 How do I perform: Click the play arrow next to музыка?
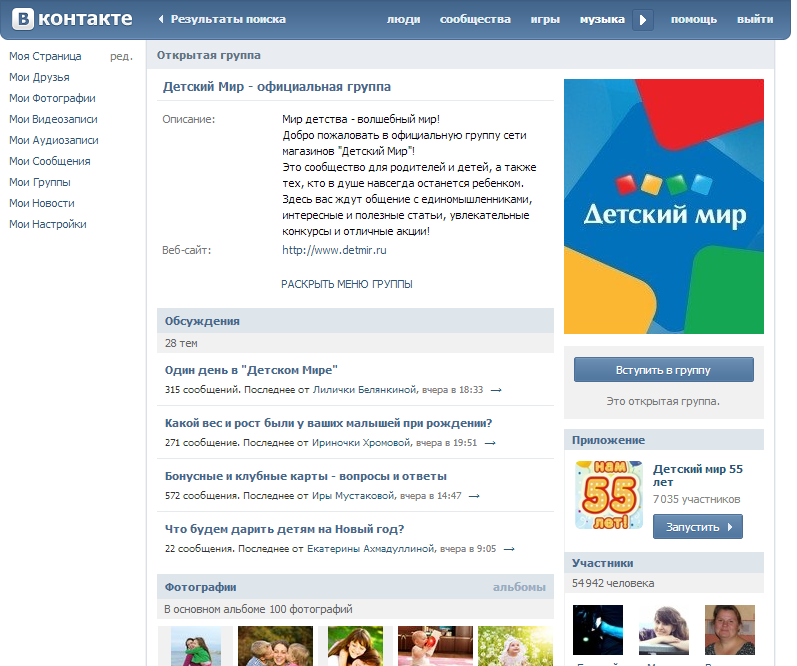[x=643, y=20]
